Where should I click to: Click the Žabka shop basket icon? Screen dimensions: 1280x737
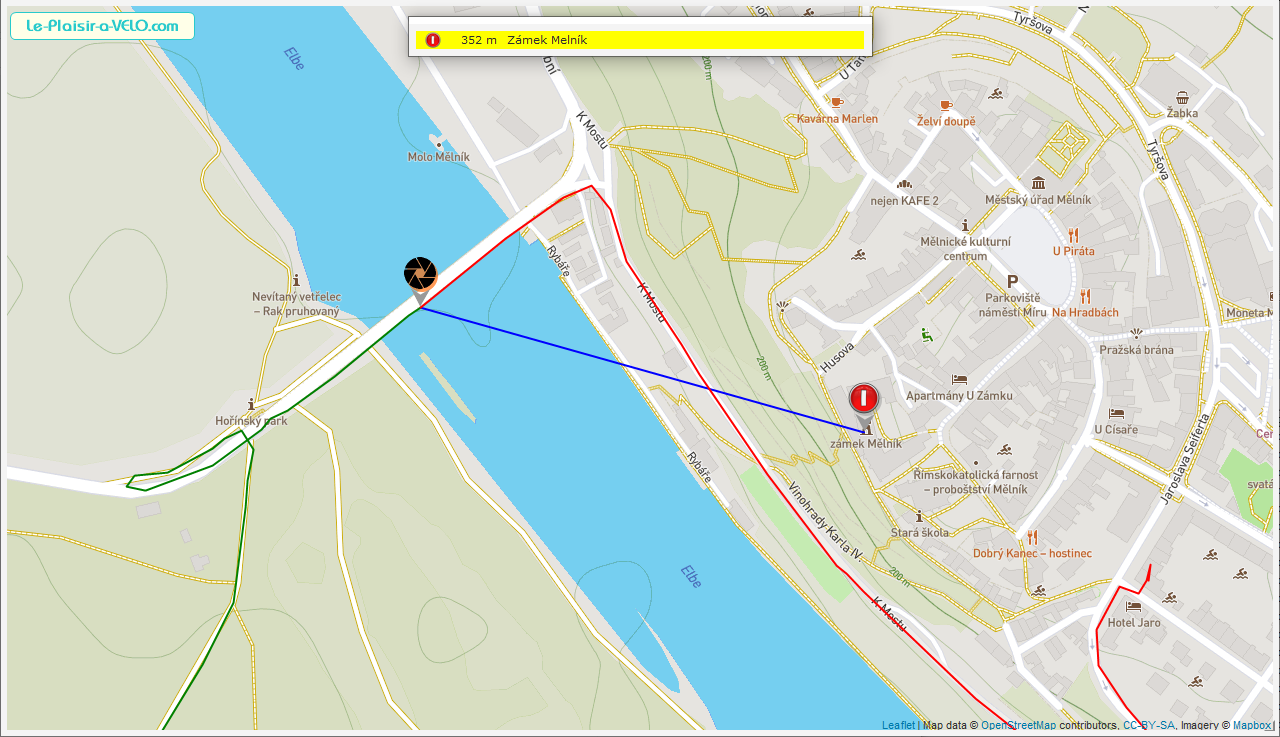(x=1182, y=98)
